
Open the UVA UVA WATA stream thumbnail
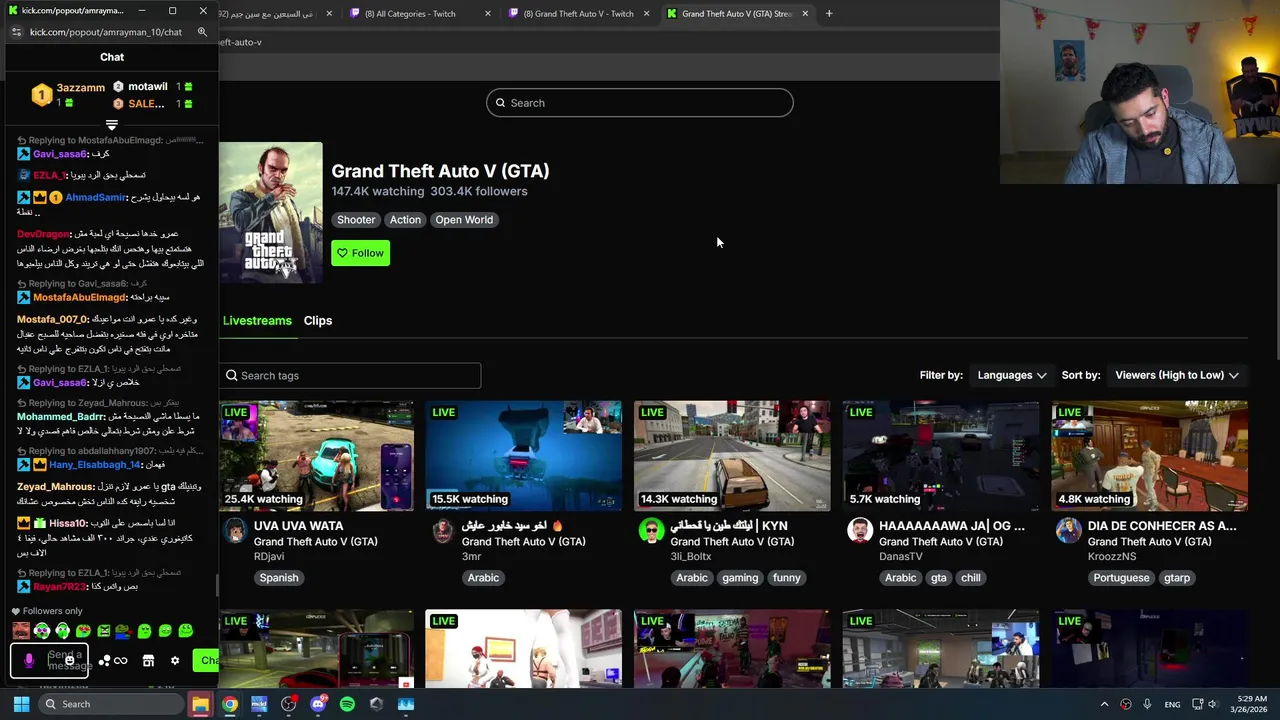tap(316, 456)
